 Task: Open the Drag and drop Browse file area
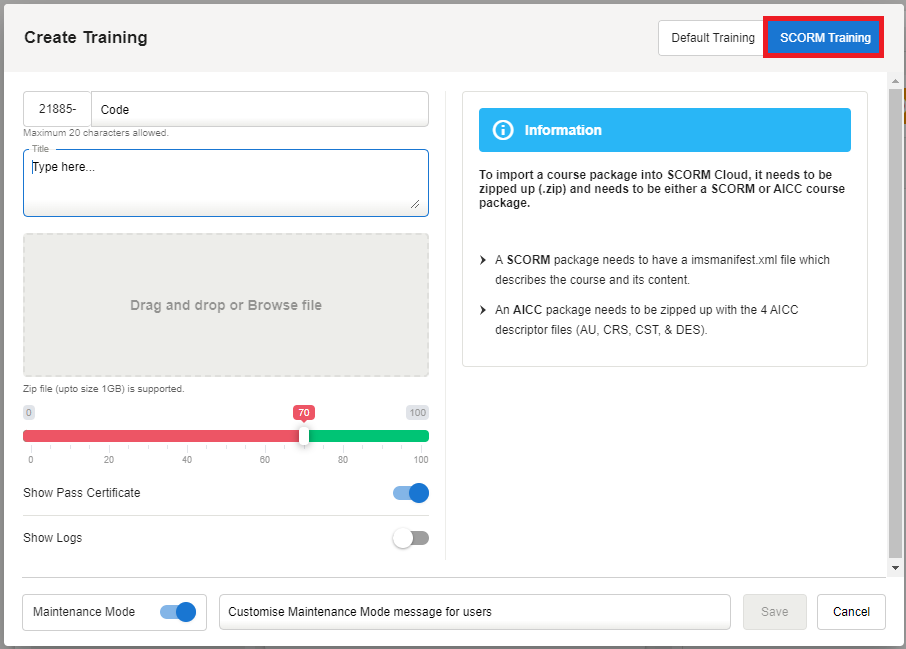pyautogui.click(x=226, y=305)
